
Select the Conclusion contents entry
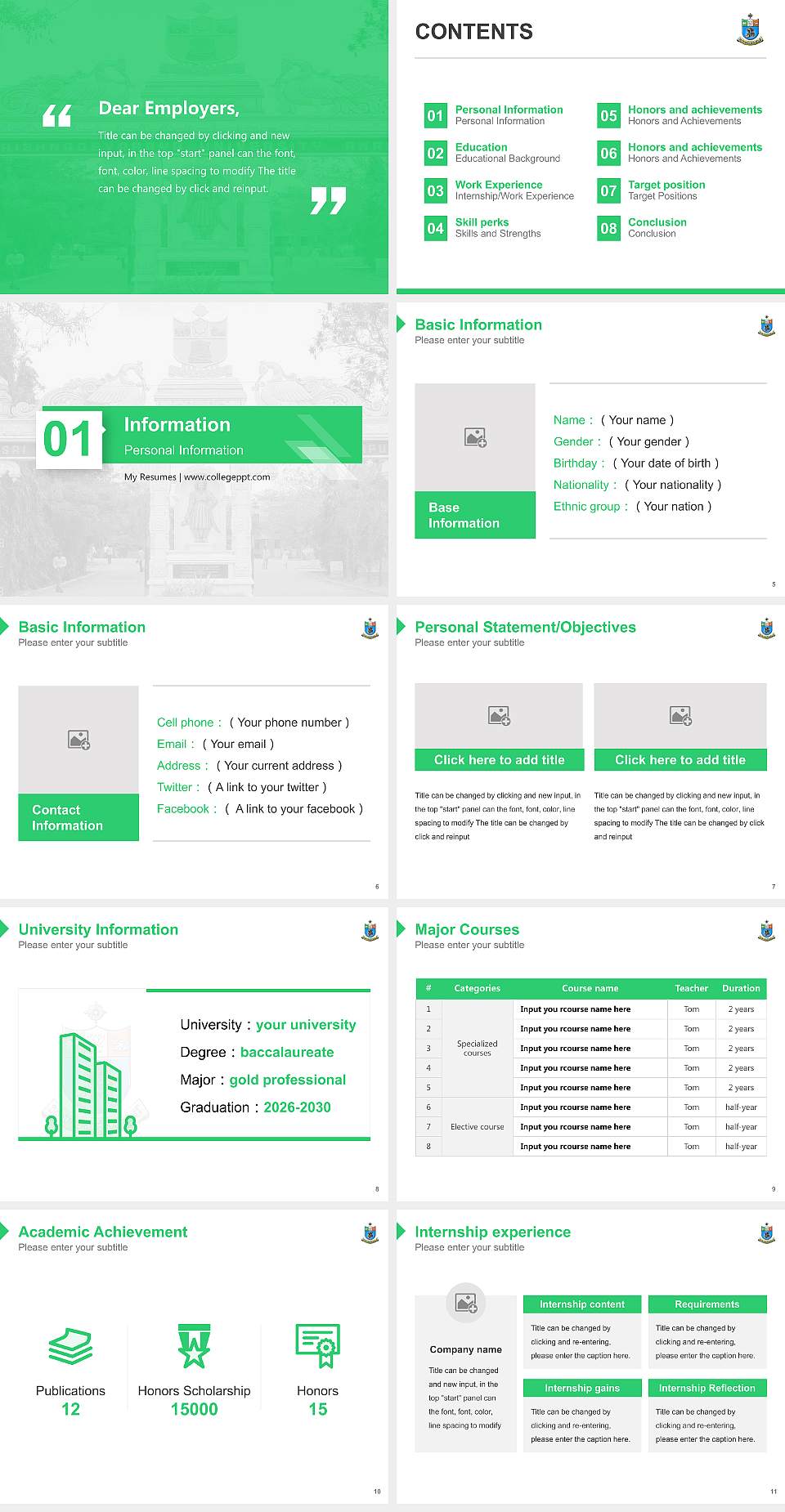click(657, 227)
